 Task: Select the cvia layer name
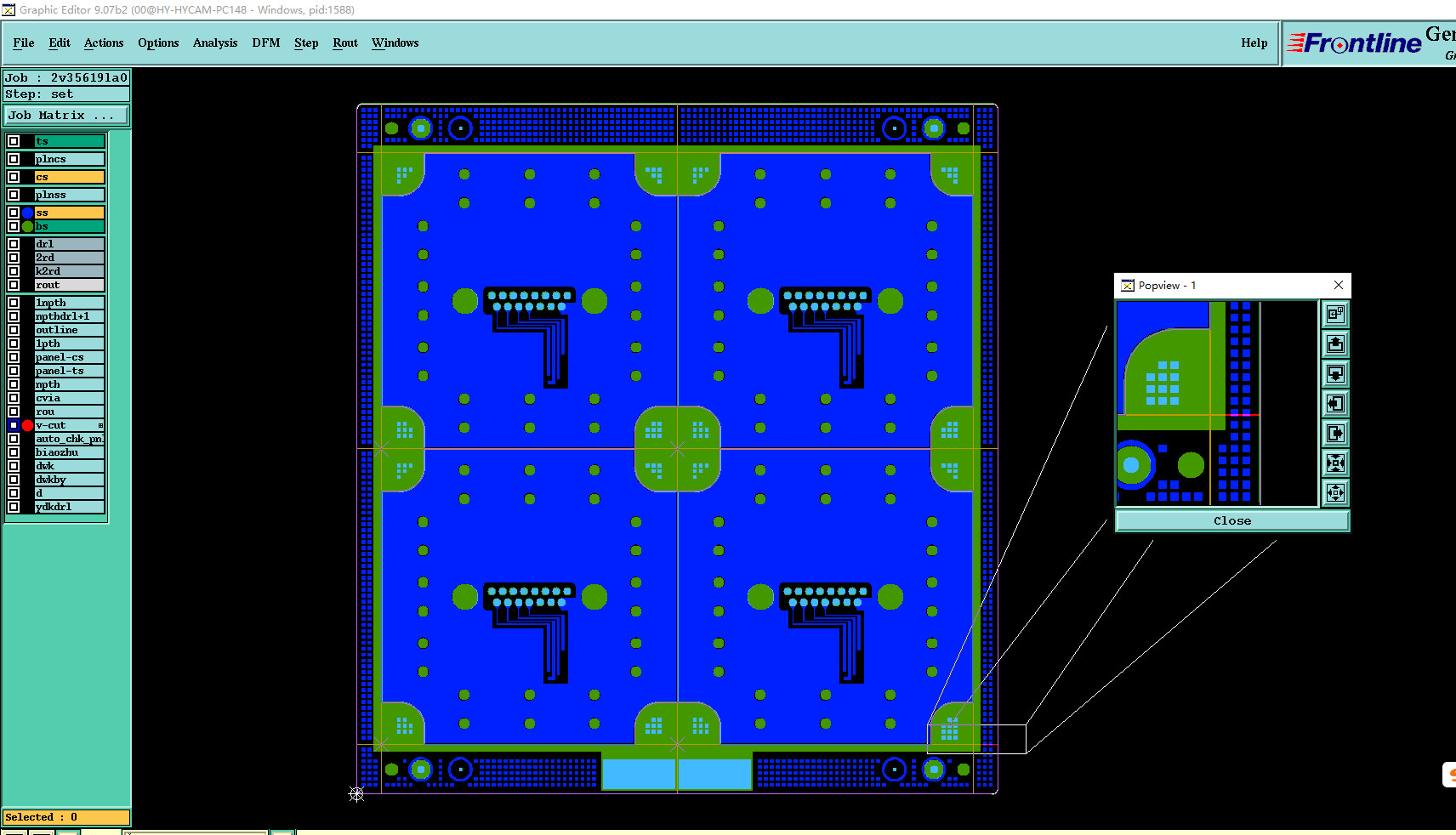(70, 398)
